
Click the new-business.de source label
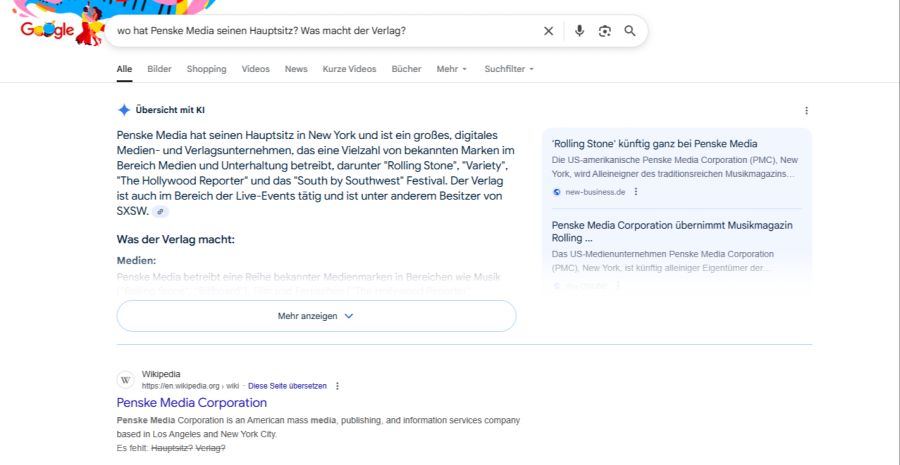click(595, 192)
